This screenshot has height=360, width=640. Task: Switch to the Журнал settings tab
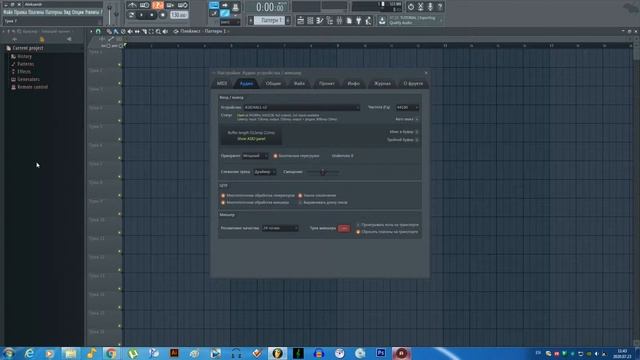(382, 83)
